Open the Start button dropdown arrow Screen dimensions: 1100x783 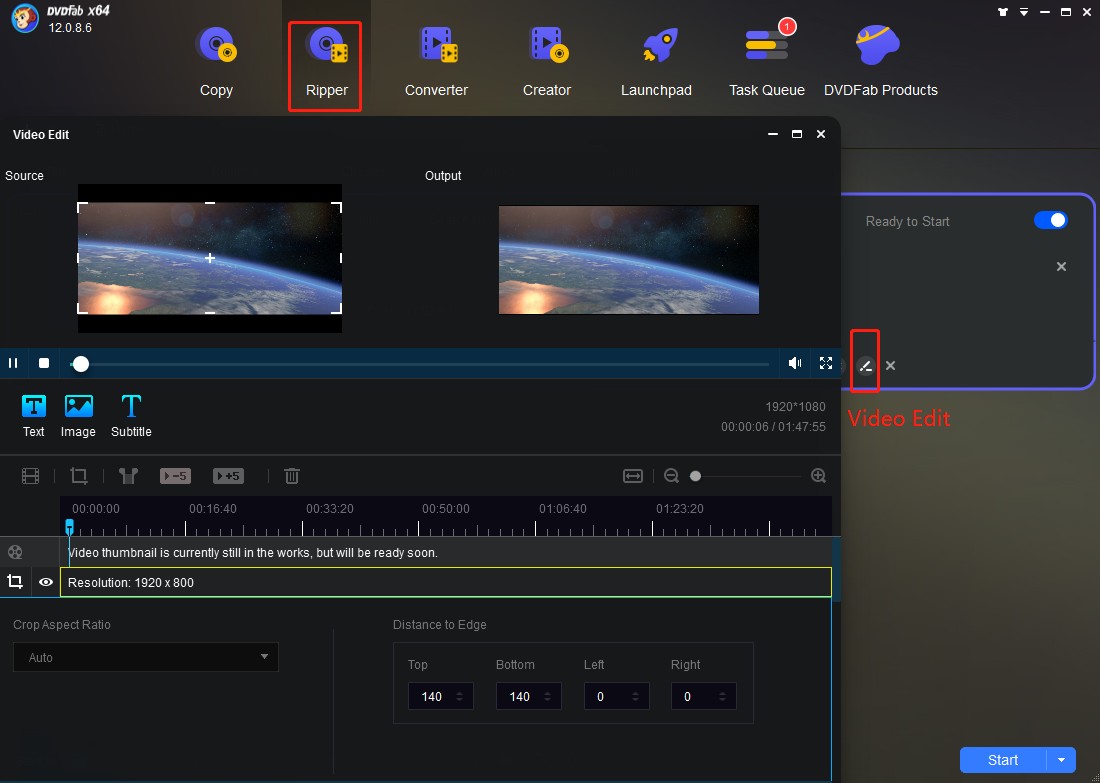1062,760
